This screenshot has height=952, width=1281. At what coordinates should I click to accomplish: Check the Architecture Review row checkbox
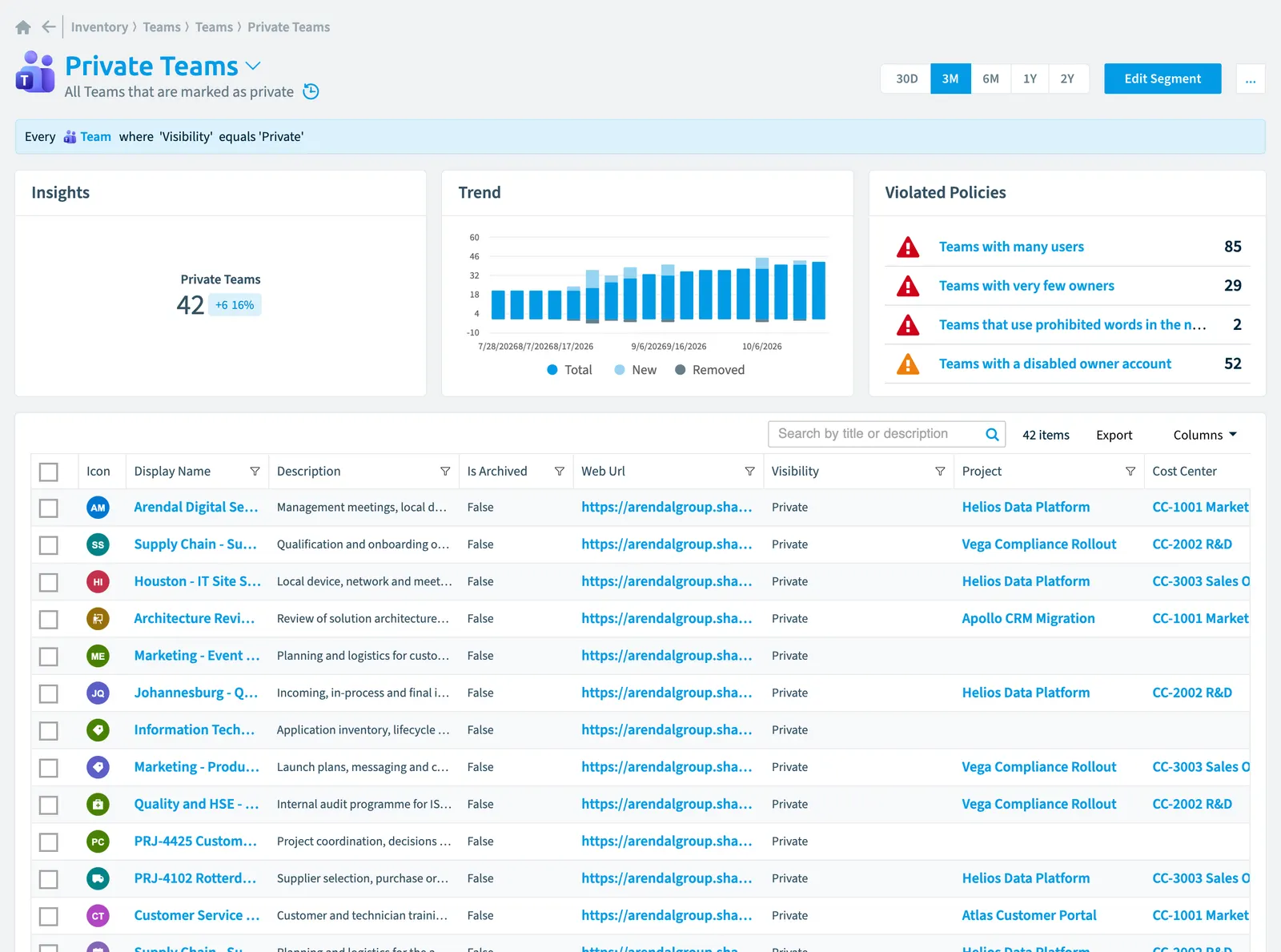(49, 619)
